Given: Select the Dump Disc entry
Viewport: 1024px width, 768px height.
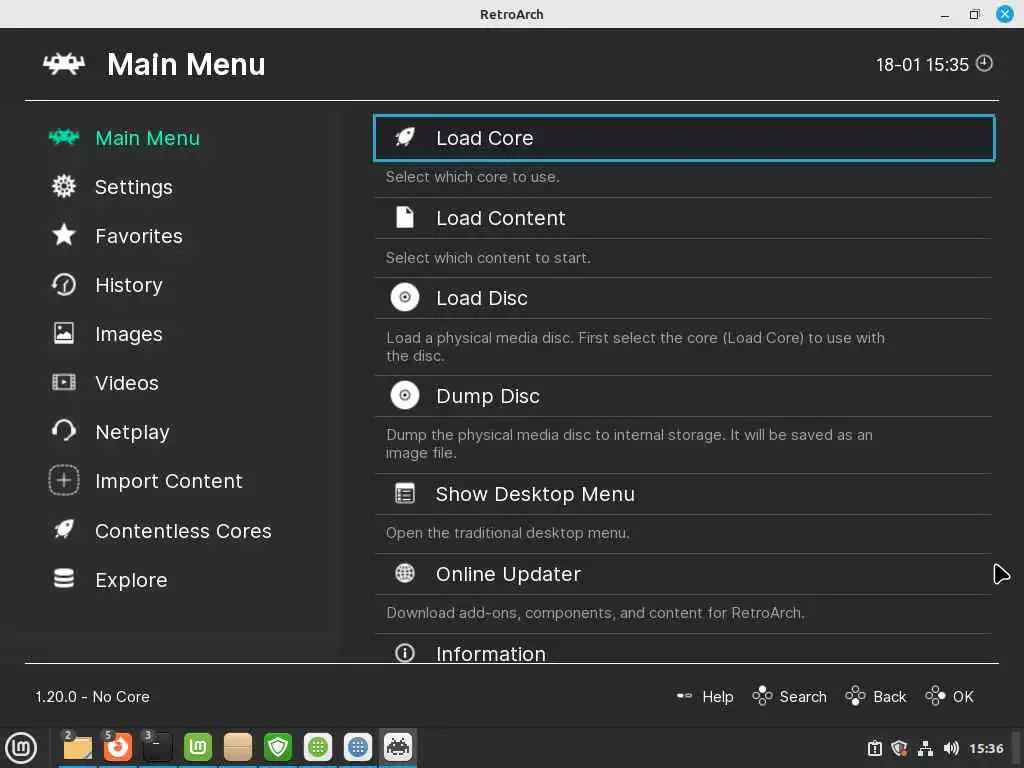Looking at the screenshot, I should [x=684, y=396].
